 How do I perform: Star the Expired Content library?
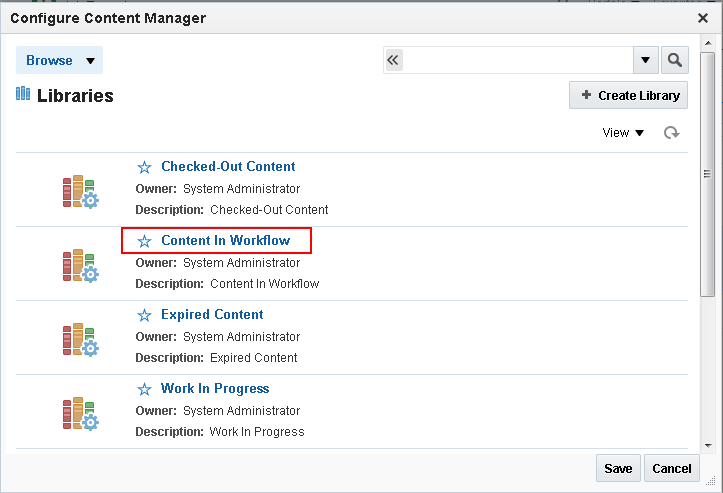pos(144,315)
